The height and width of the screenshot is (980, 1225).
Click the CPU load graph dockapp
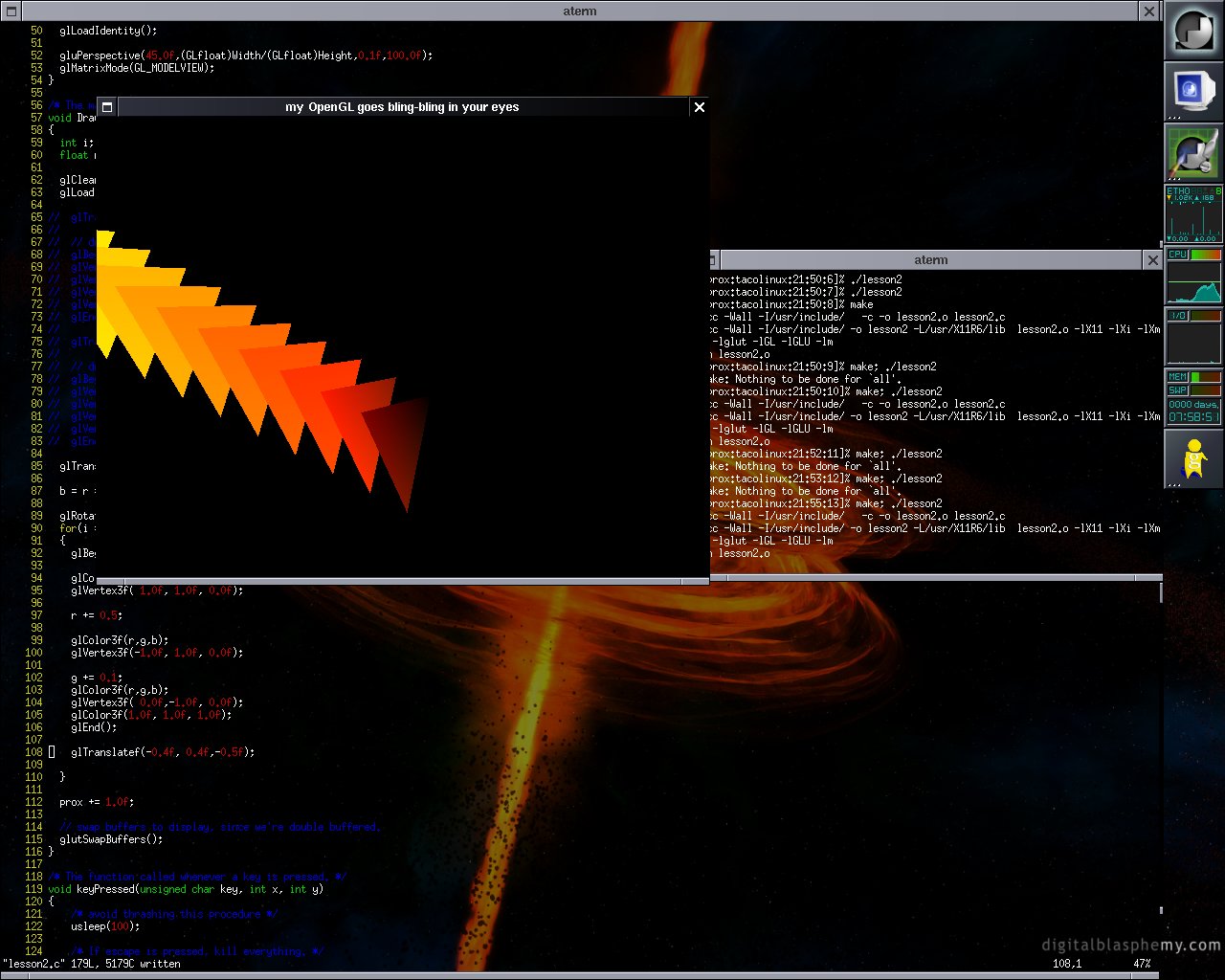tap(1193, 276)
